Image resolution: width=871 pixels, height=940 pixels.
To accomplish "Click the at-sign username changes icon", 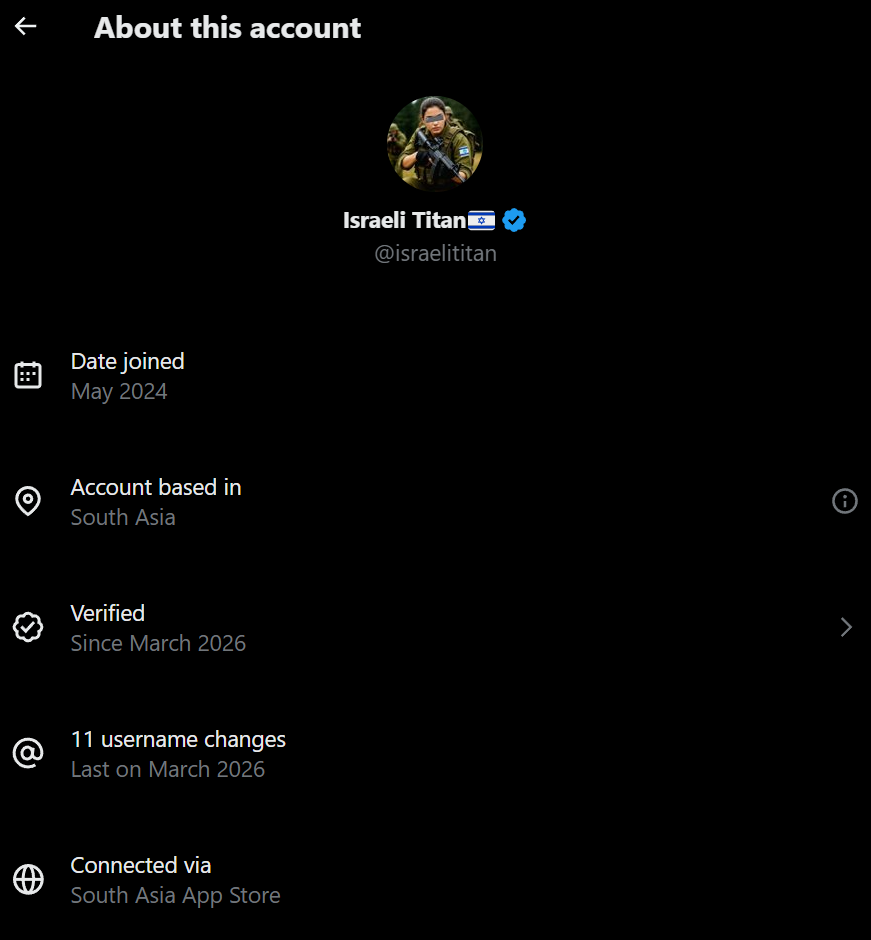I will pos(28,753).
